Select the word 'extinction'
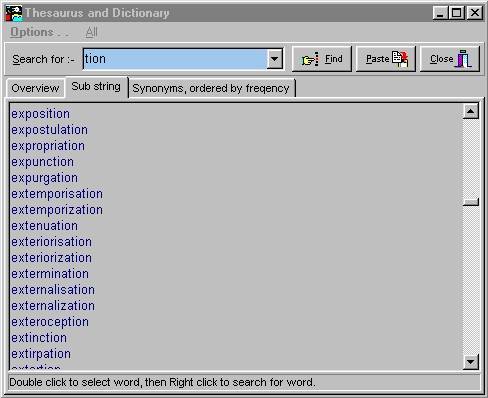This screenshot has height=398, width=488. click(39, 338)
